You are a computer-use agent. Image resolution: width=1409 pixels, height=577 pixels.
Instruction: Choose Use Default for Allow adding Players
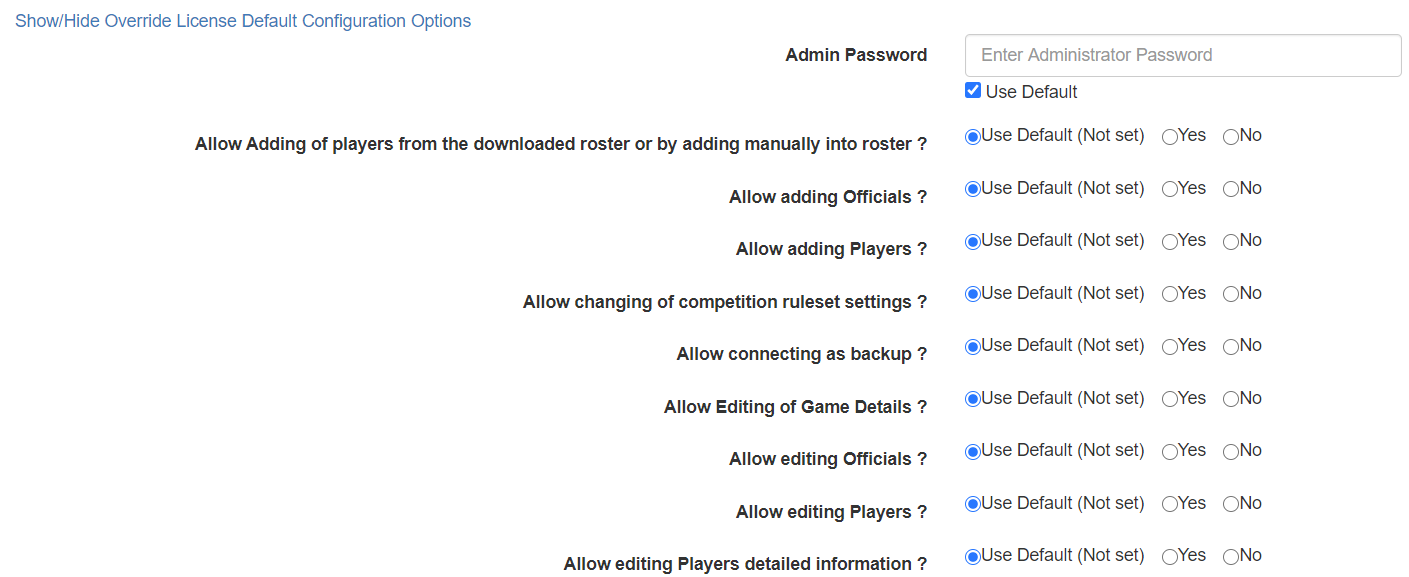[973, 242]
